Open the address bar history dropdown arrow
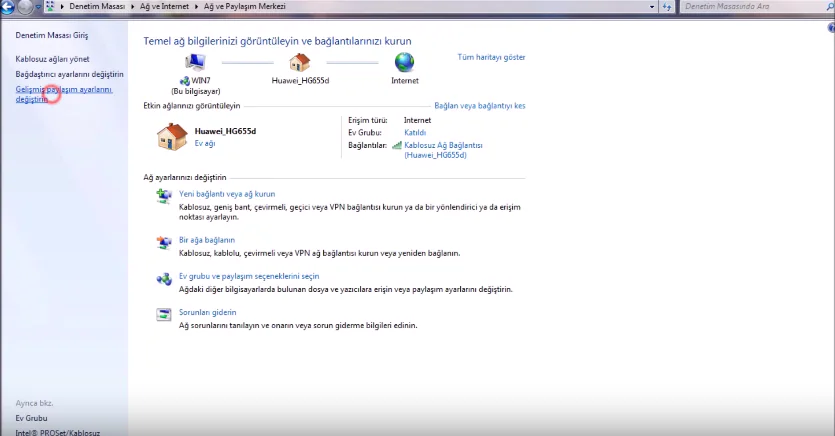This screenshot has width=835, height=436. (652, 7)
